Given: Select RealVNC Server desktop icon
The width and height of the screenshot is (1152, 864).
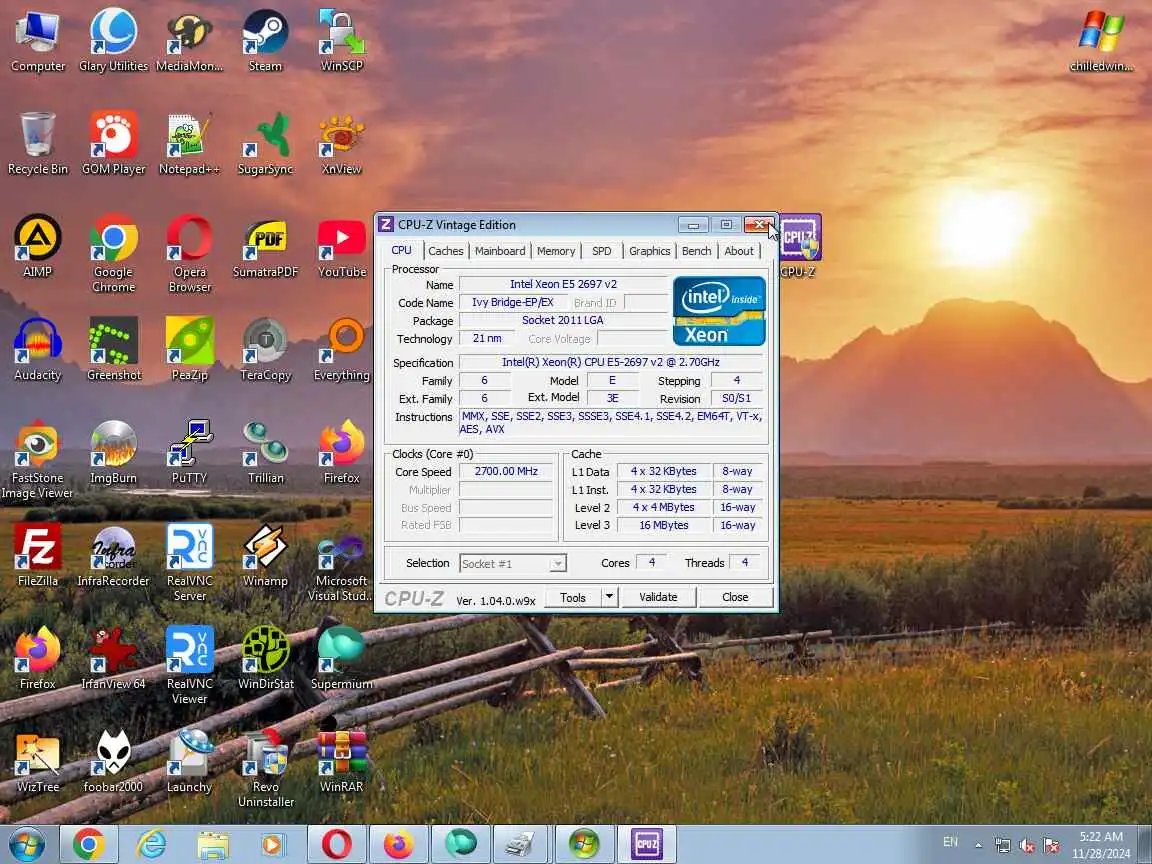Looking at the screenshot, I should [x=190, y=562].
